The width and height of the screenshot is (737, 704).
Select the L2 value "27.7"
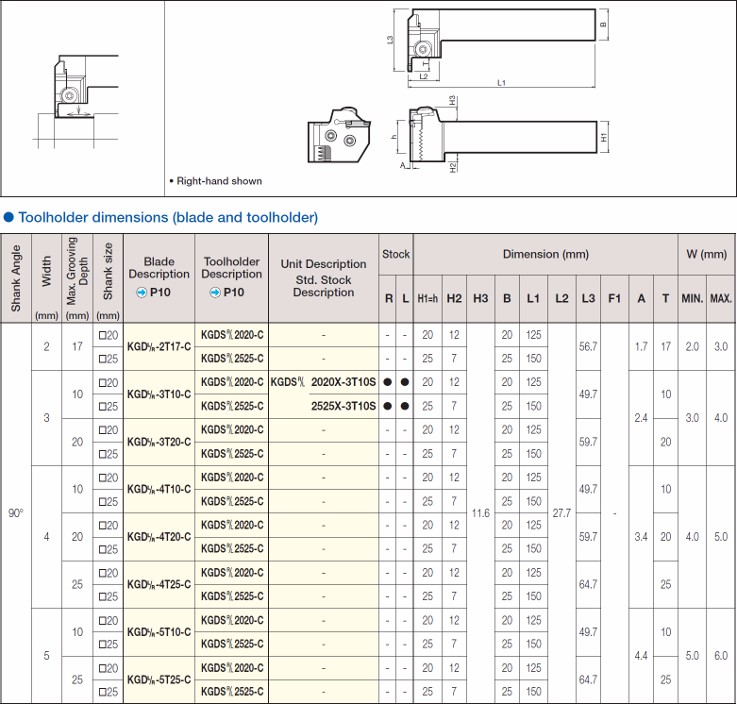point(562,513)
